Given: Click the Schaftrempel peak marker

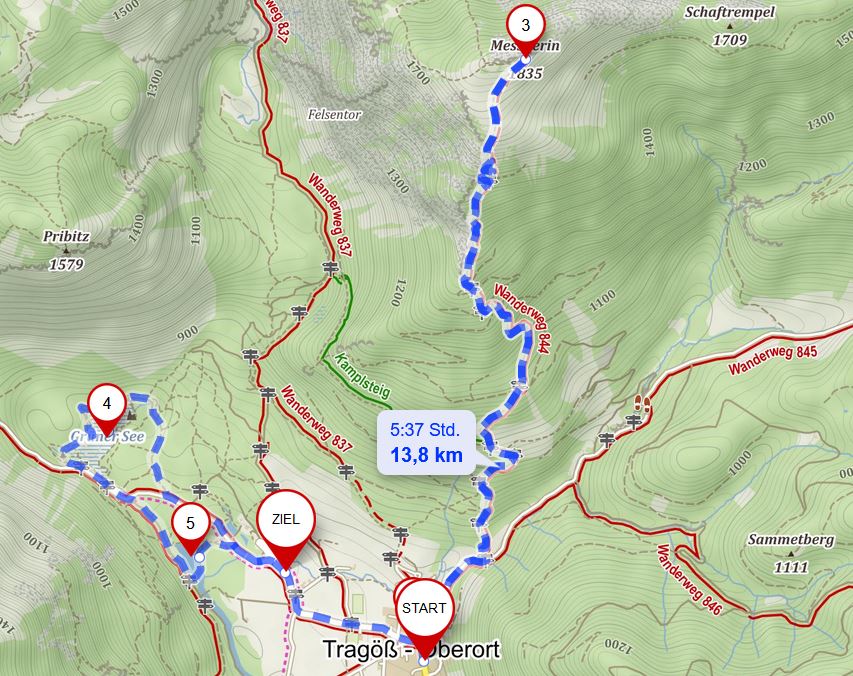Looking at the screenshot, I should pos(730,26).
